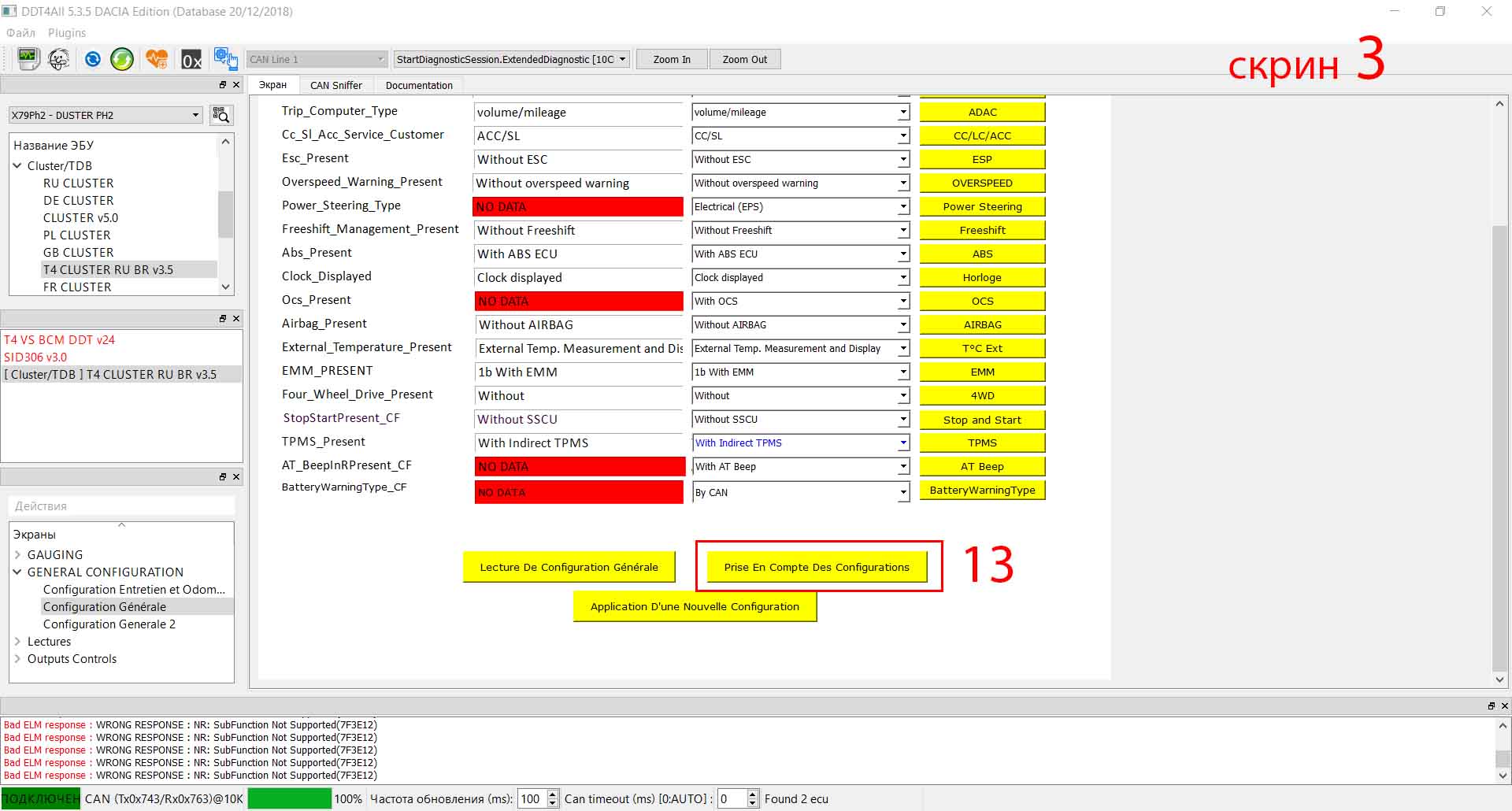The width and height of the screenshot is (1512, 811).
Task: Open the StartDiagnosticSession dropdown
Action: pyautogui.click(x=511, y=59)
